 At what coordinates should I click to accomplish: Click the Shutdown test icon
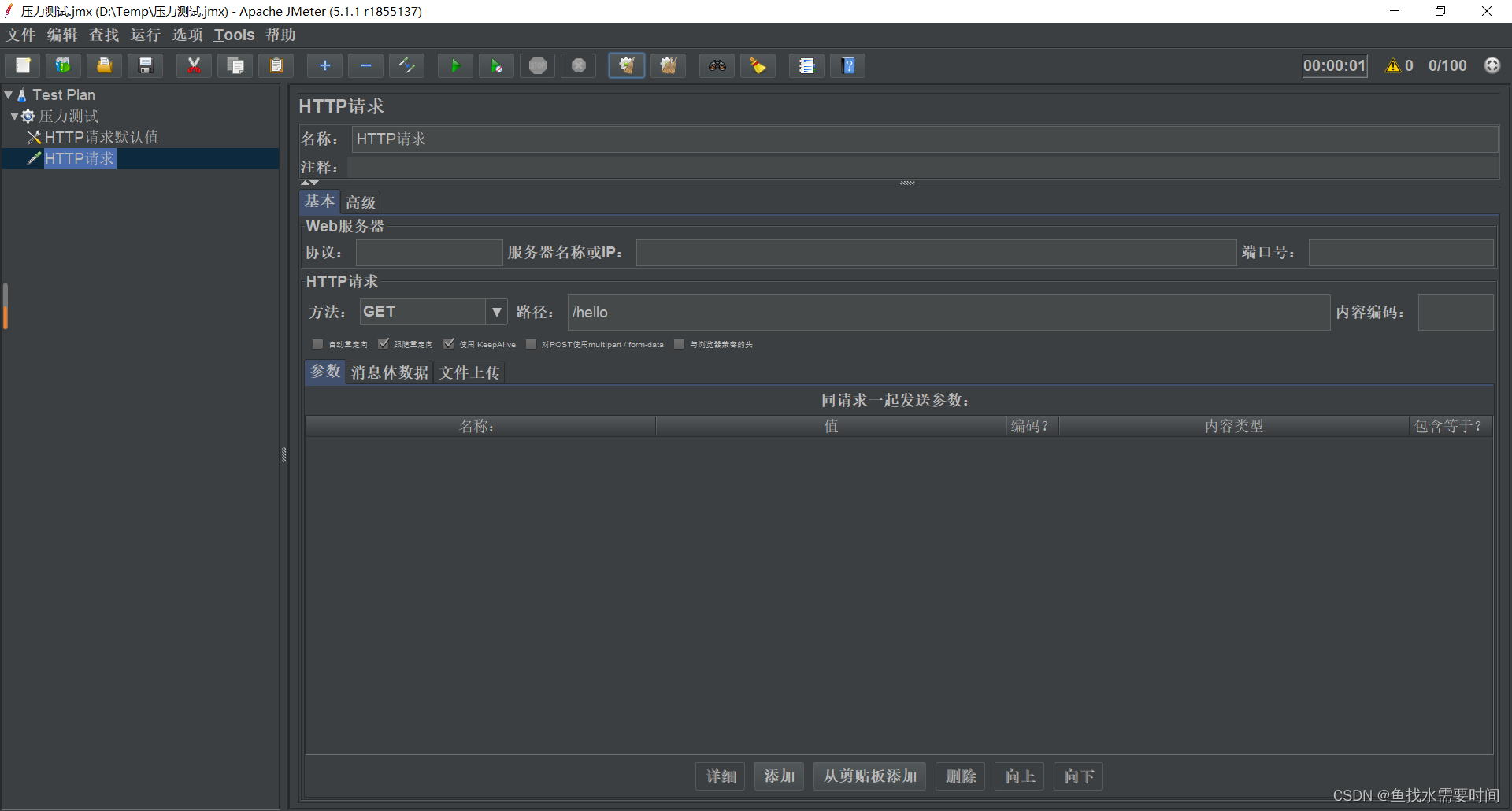[578, 66]
